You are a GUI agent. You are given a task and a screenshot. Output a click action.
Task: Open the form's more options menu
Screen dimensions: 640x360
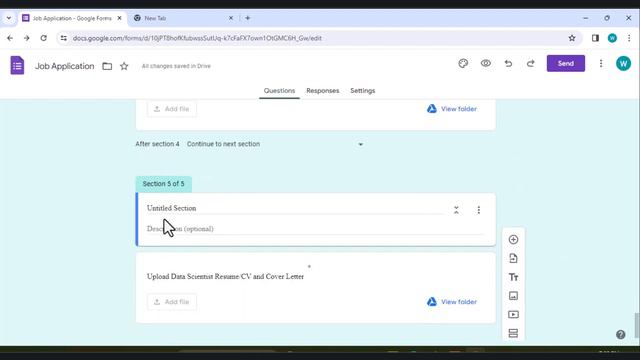[601, 64]
